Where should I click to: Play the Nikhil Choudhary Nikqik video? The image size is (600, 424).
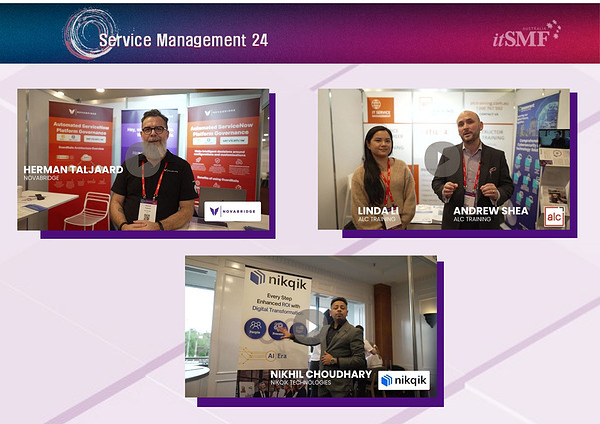click(x=310, y=327)
